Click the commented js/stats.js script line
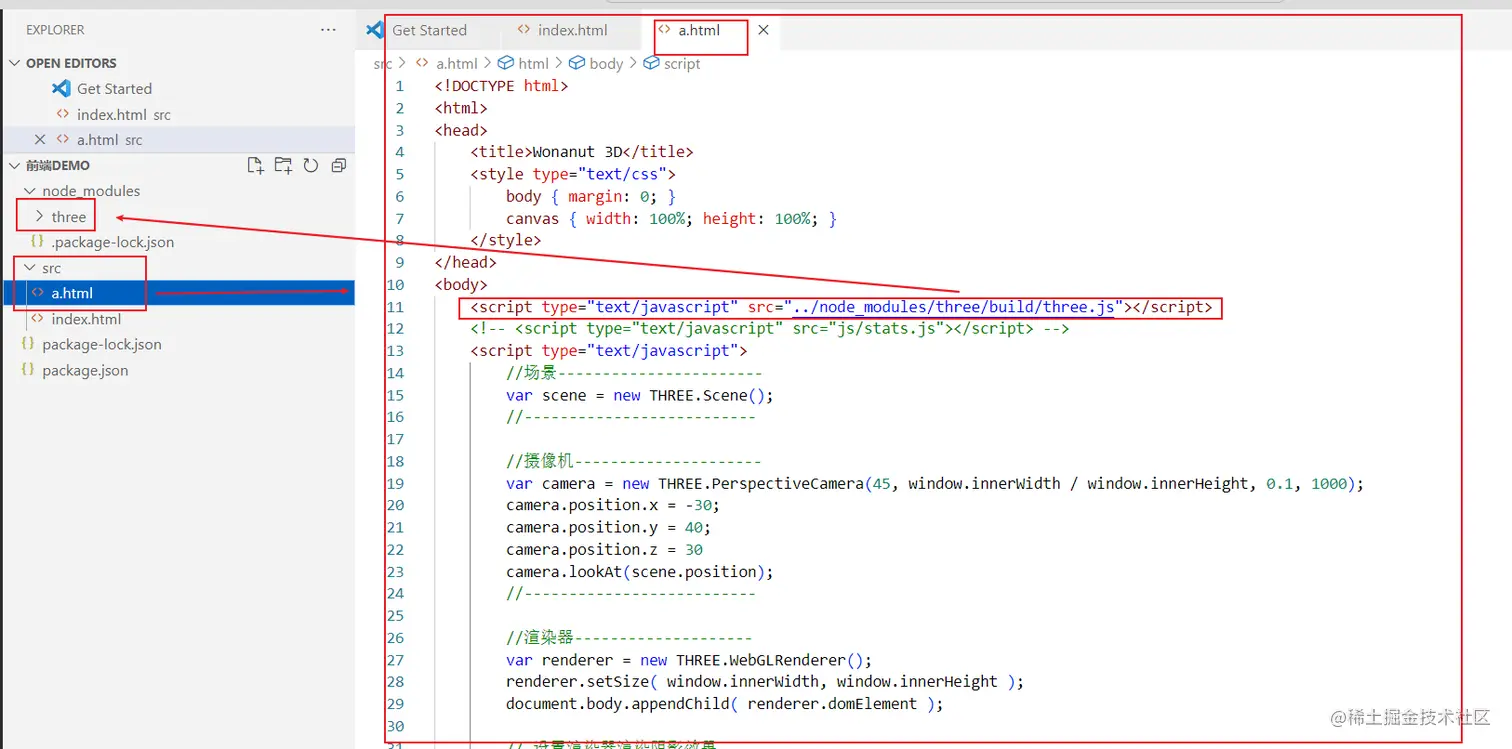The image size is (1512, 749). (770, 328)
